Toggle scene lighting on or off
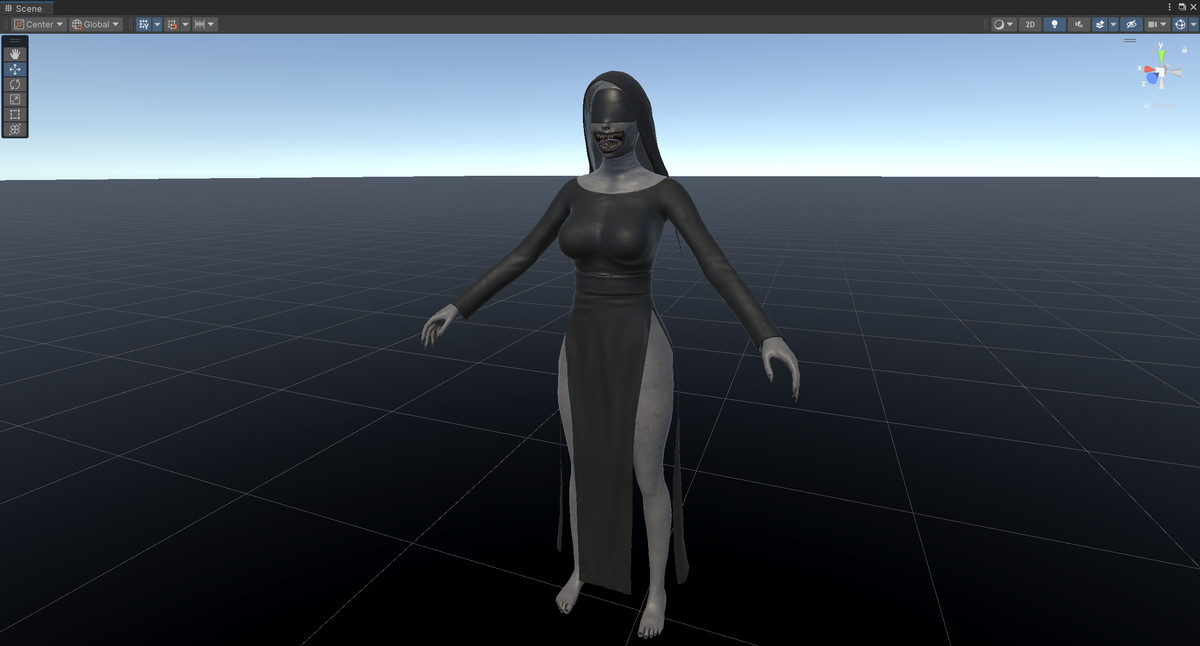Viewport: 1200px width, 646px height. pyautogui.click(x=1055, y=24)
